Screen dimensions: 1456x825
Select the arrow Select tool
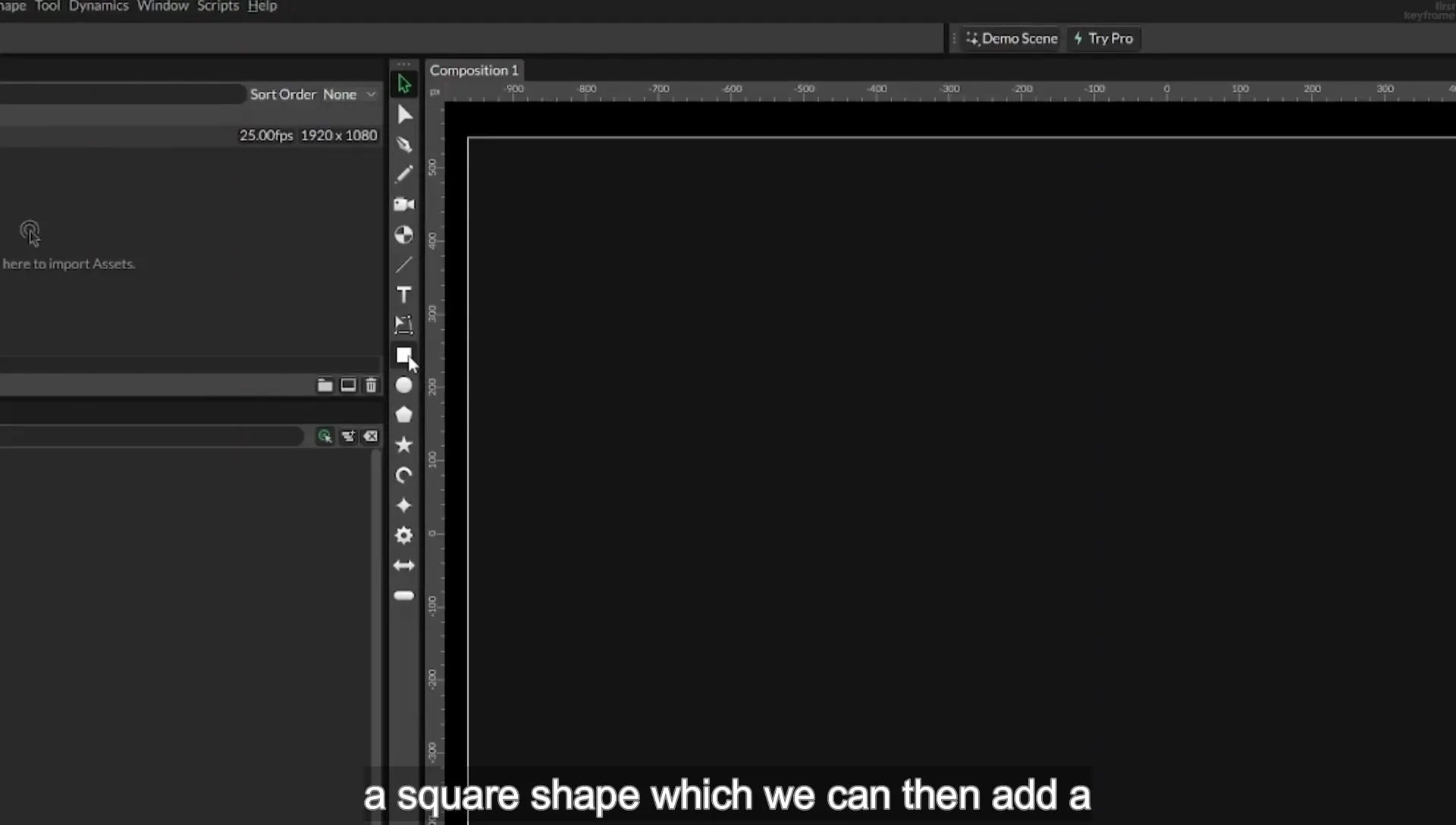coord(404,84)
